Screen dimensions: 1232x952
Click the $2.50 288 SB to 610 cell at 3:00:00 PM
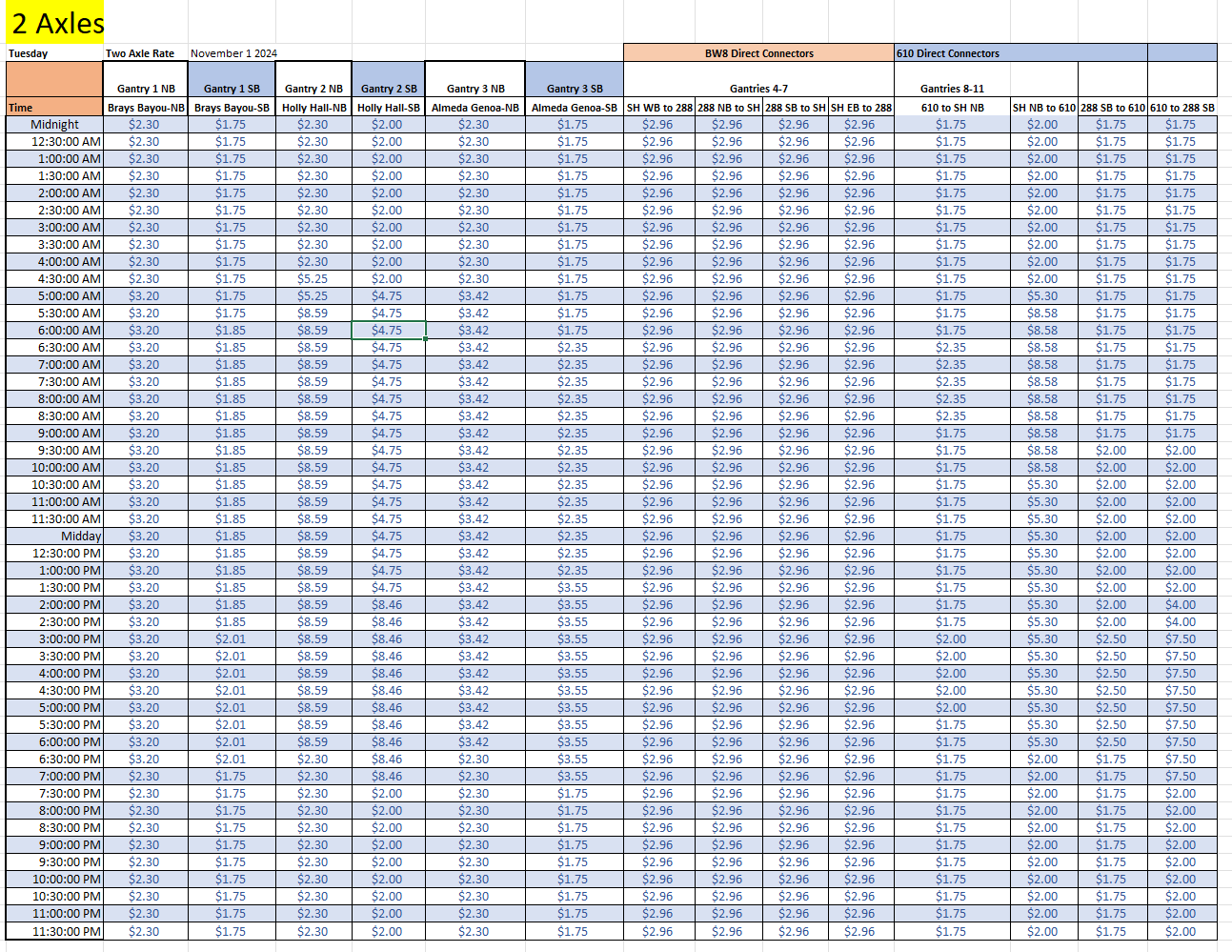point(1113,638)
